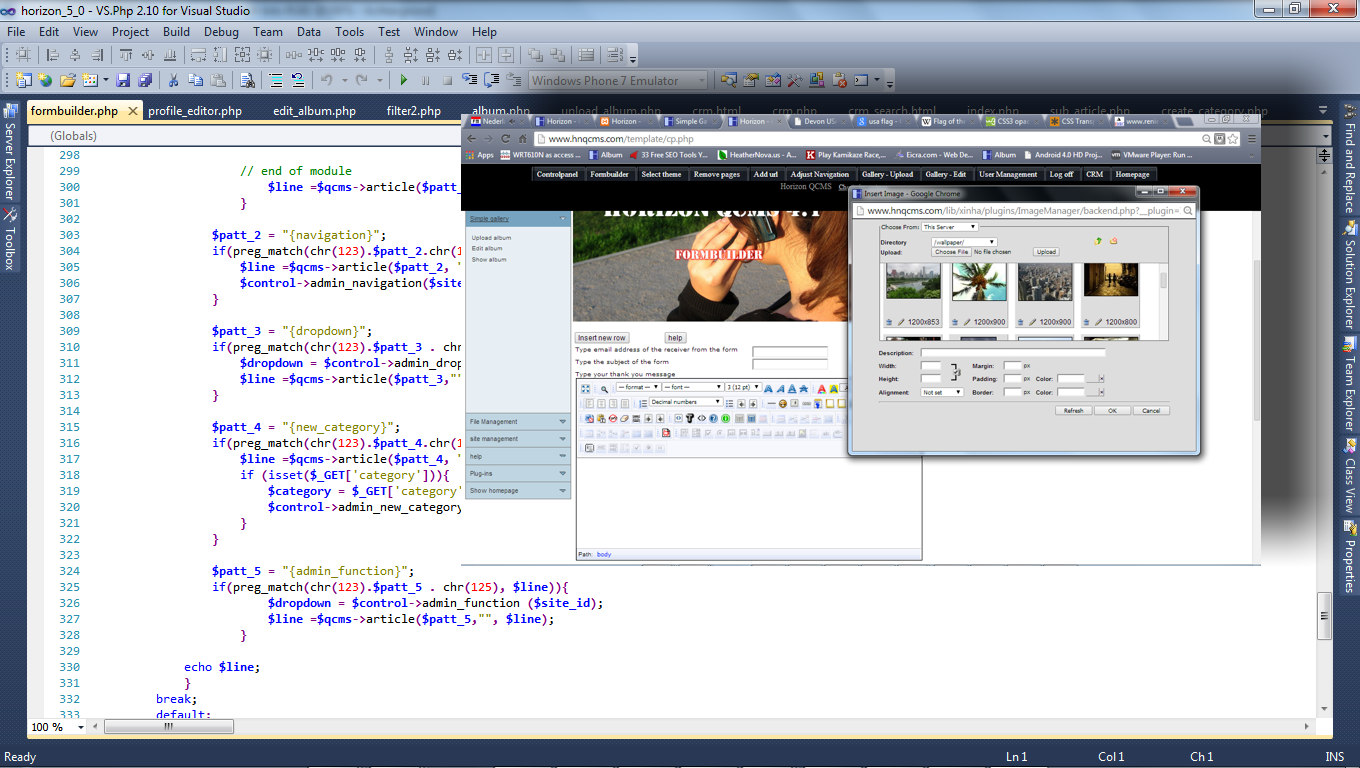Click OK in the Insert Image dialog
Viewport: 1360px width, 768px height.
pyautogui.click(x=1112, y=410)
